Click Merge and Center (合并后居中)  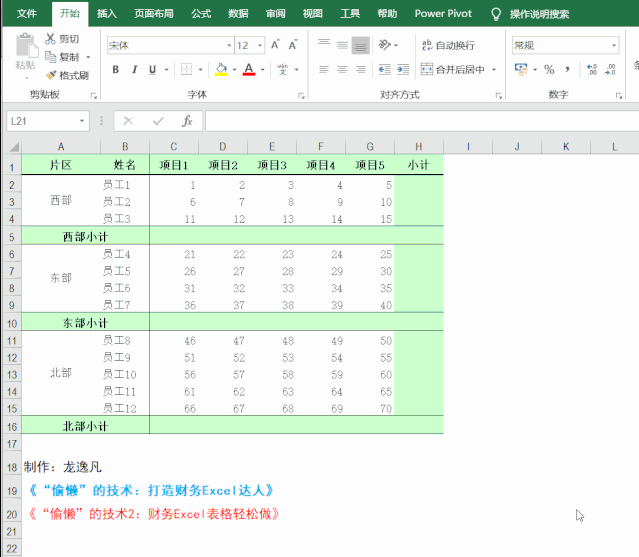pos(452,70)
